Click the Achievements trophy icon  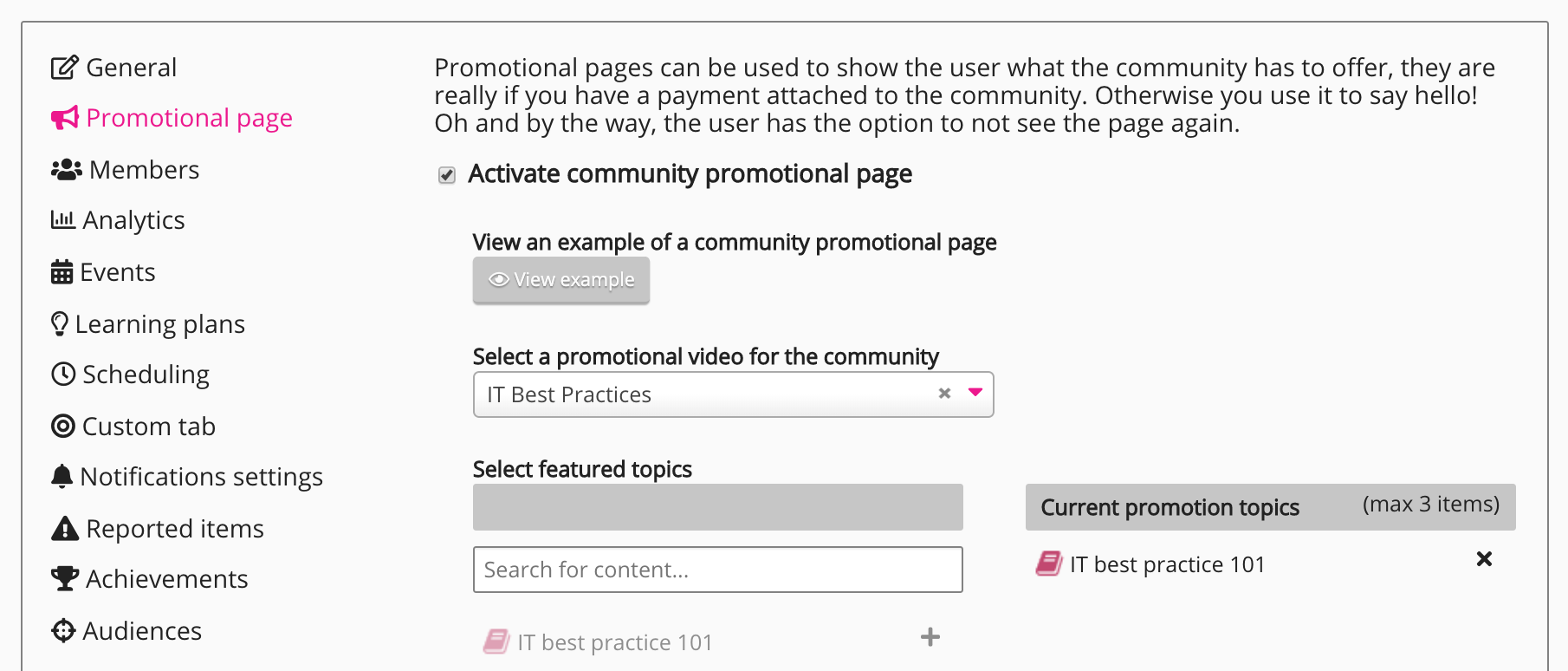point(65,578)
